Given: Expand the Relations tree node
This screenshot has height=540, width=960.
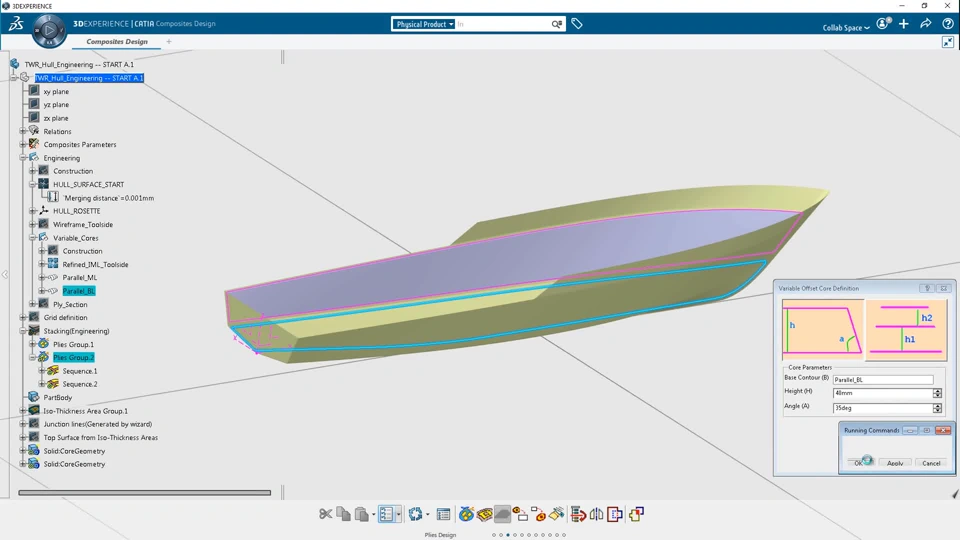Looking at the screenshot, I should tap(23, 131).
